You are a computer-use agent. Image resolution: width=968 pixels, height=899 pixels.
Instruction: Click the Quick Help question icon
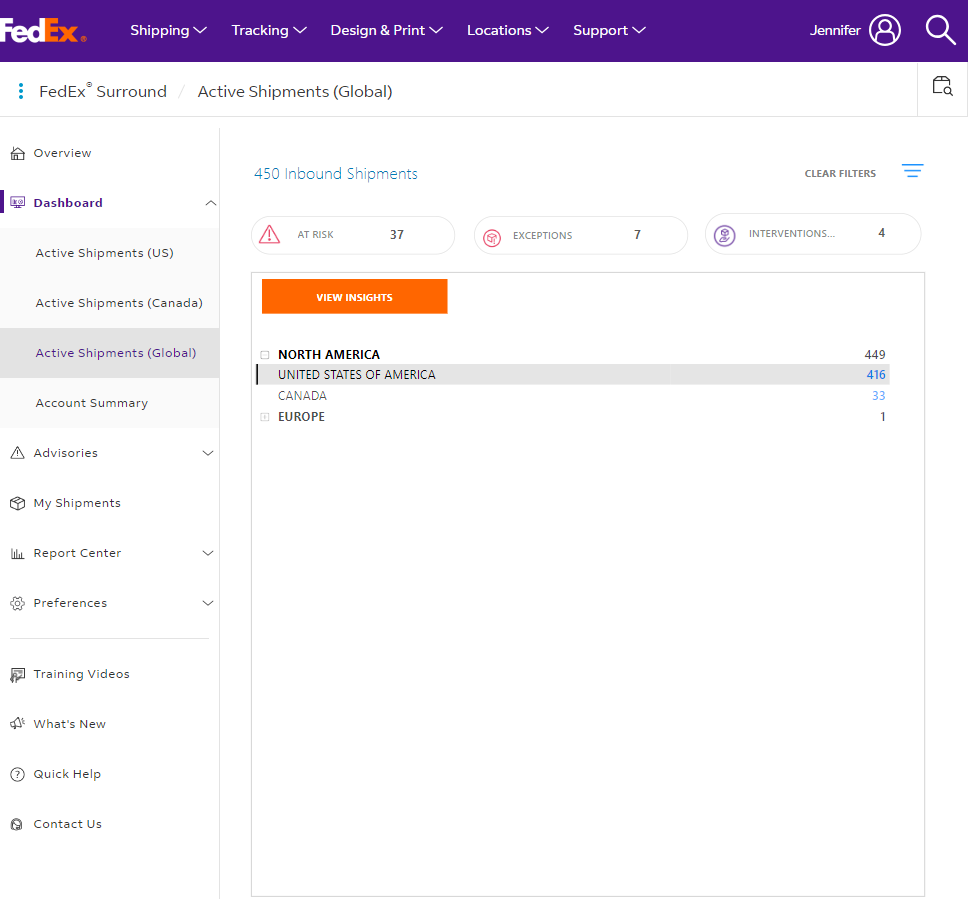(18, 774)
